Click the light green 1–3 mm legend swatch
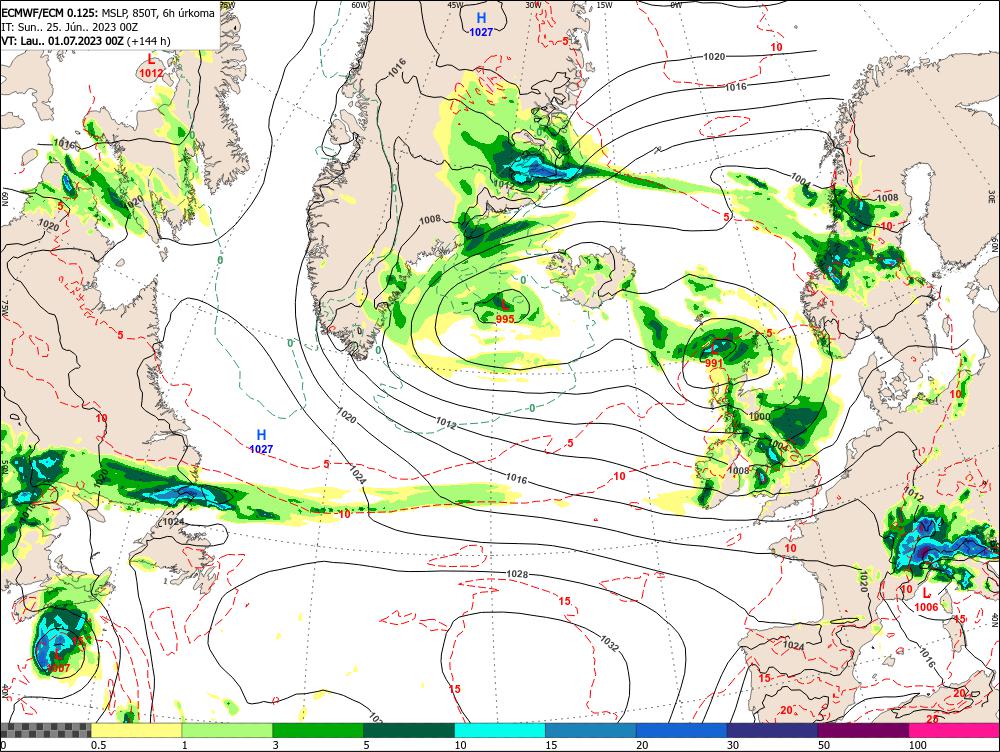Screen dimensions: 1000x752 [227, 730]
